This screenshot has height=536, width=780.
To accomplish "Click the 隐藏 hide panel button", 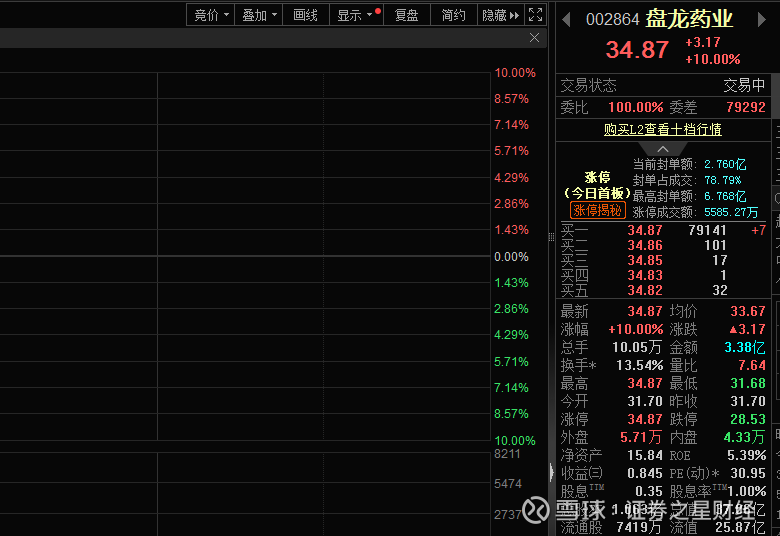I will pyautogui.click(x=500, y=15).
